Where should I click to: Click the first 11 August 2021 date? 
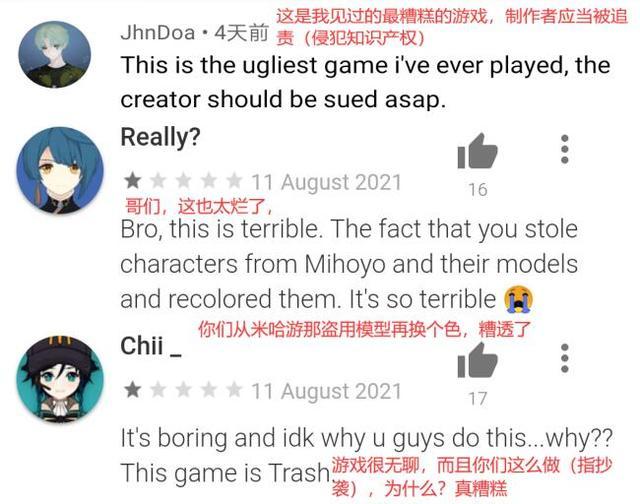point(326,182)
